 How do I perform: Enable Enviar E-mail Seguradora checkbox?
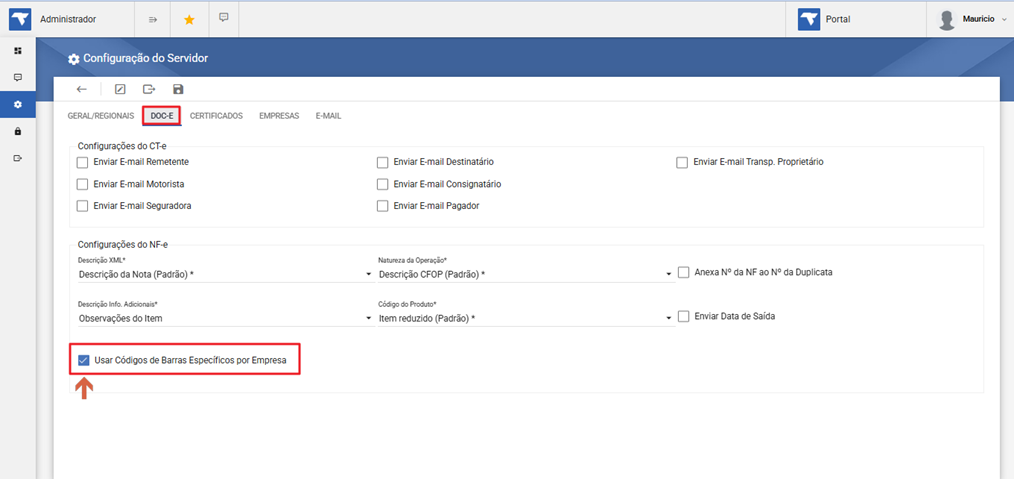point(82,206)
